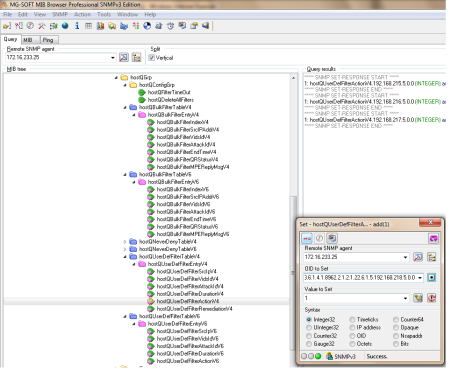Click the yellow folder with magnifier toolbar icon

112,26
